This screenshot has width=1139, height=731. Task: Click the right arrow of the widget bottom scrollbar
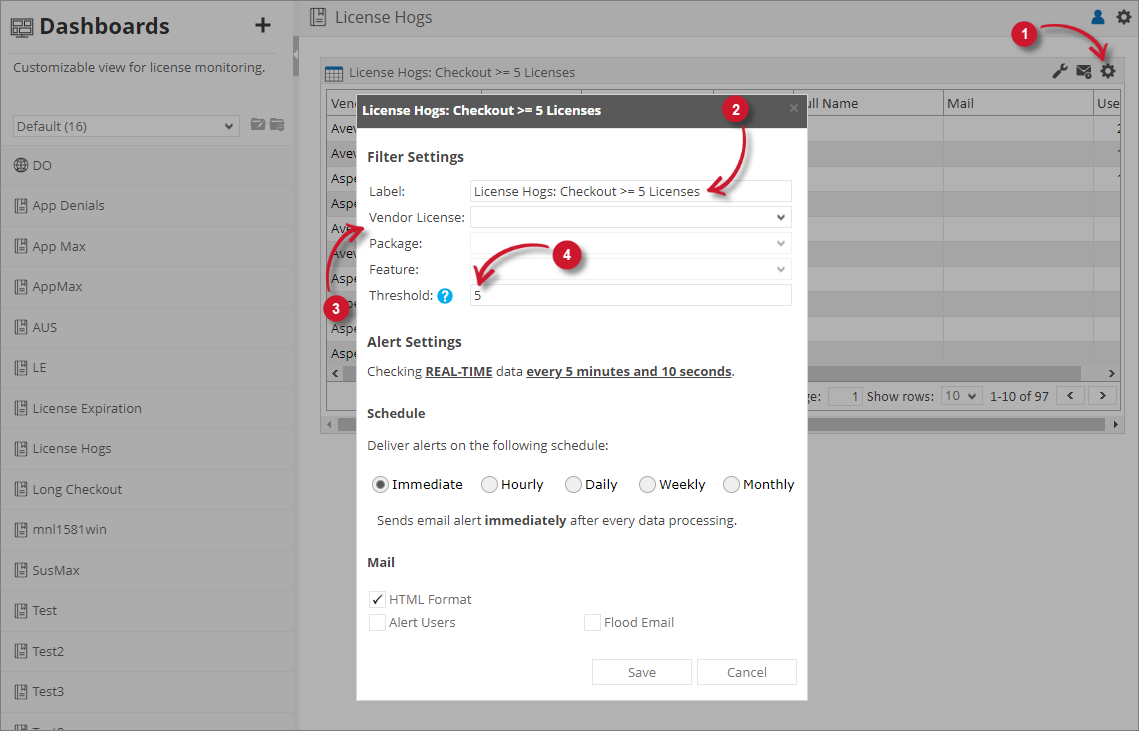(x=1116, y=424)
